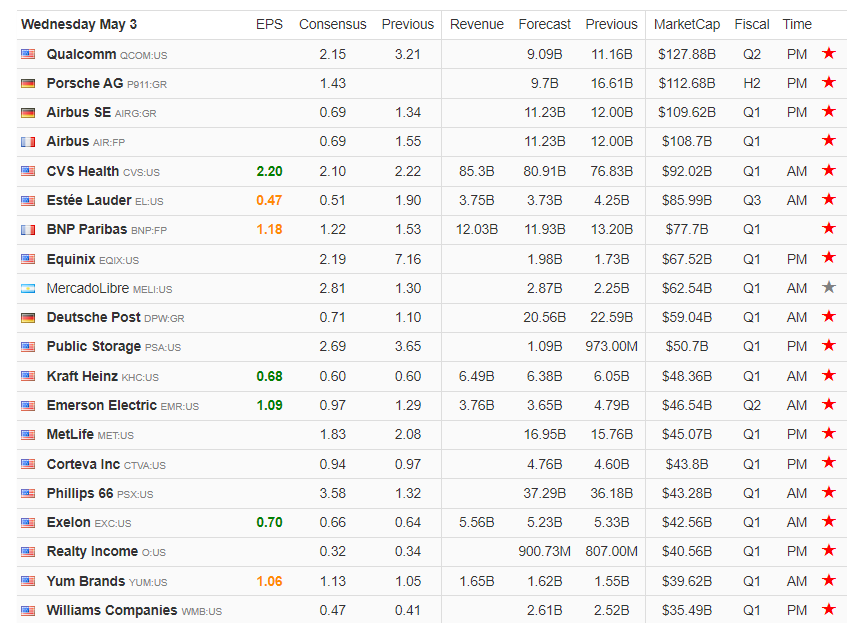Click the Wednesday May 3 header

[79, 24]
